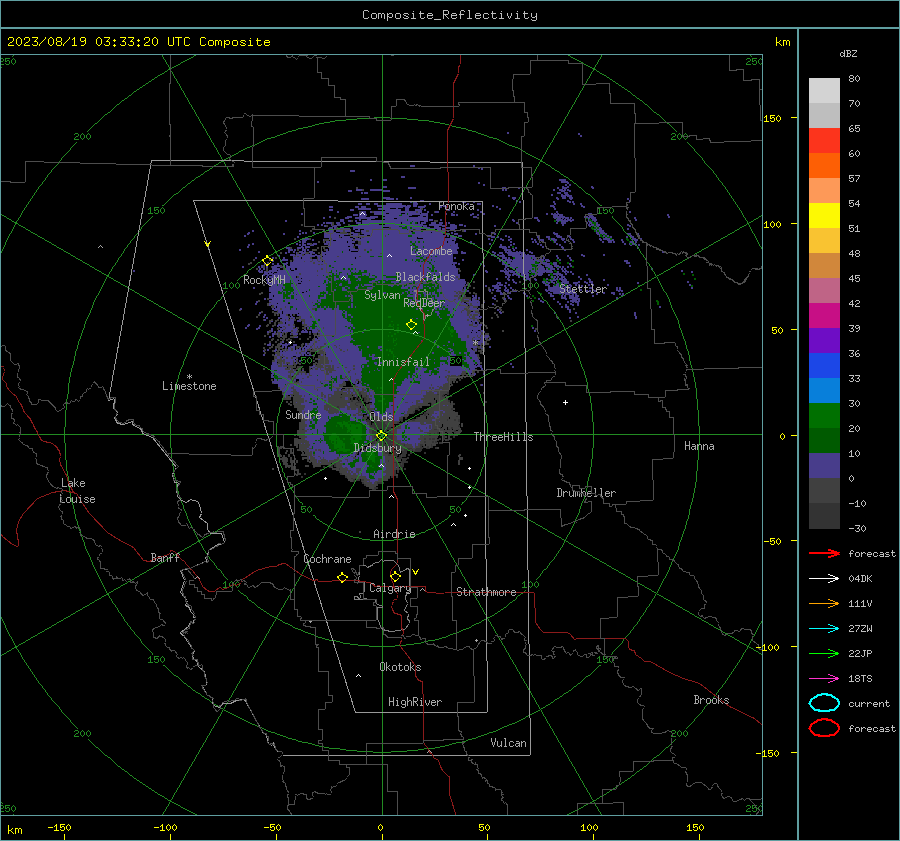Click the yellow 51–54 dBZ color band
The width and height of the screenshot is (900, 841).
coord(824,216)
